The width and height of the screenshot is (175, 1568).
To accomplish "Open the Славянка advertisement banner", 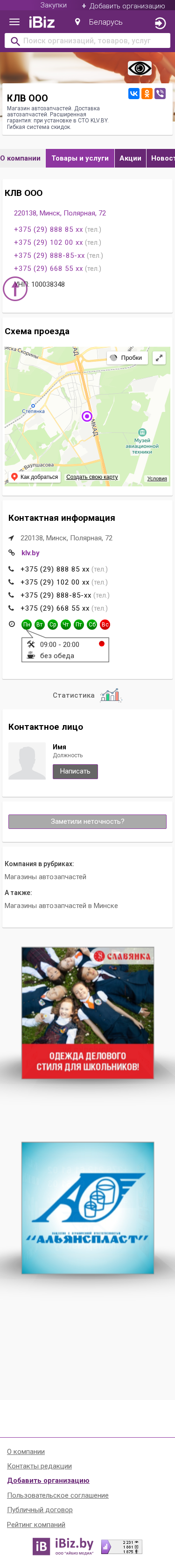I will [88, 1014].
